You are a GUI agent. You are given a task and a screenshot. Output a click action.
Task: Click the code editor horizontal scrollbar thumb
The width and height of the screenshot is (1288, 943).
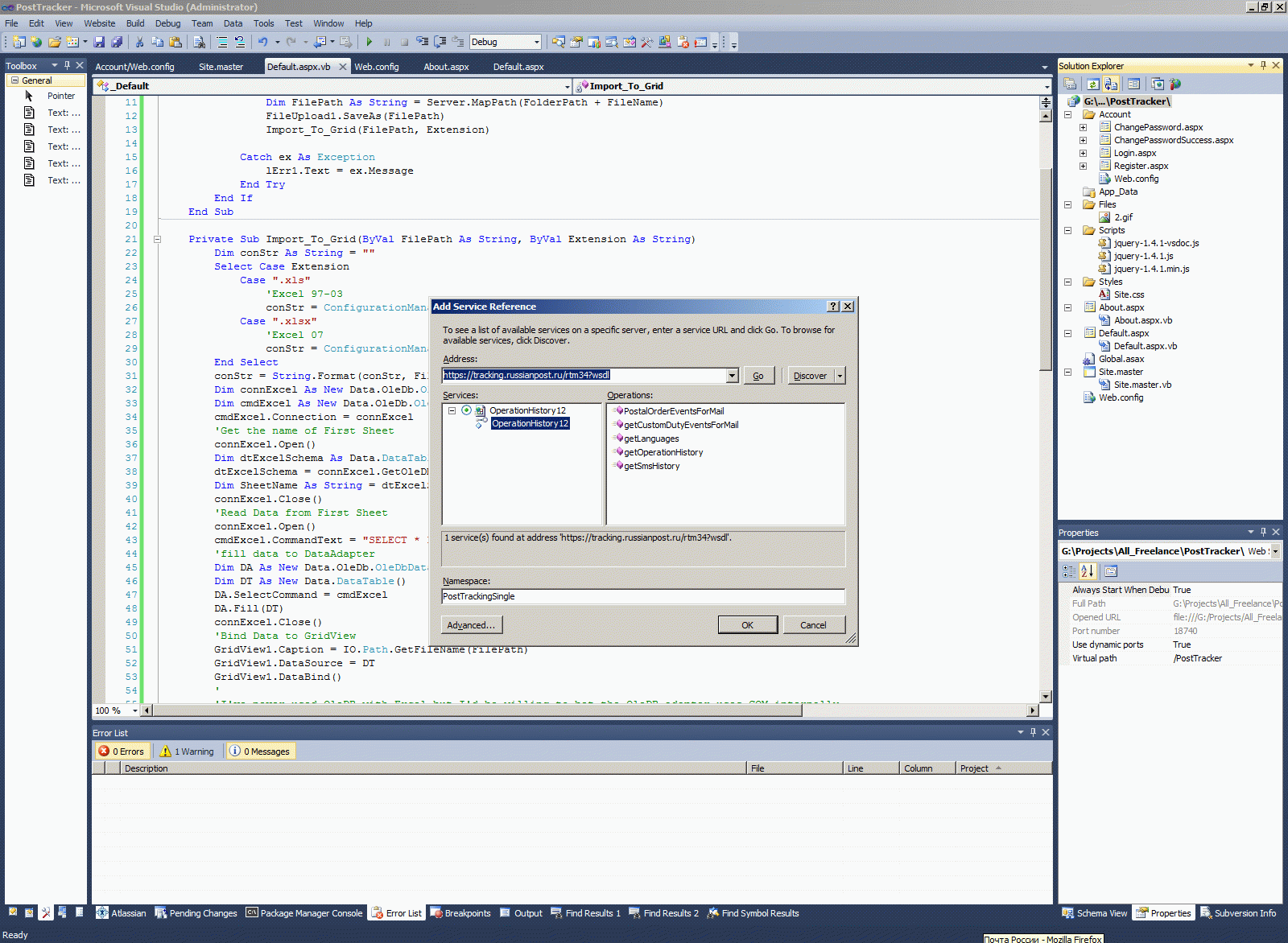tap(477, 710)
